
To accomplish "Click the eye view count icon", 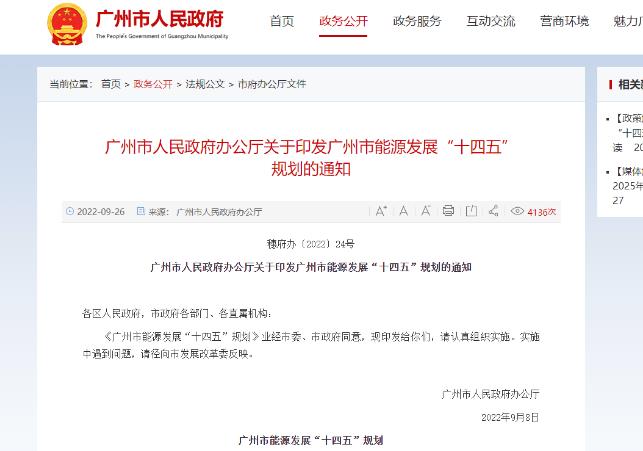I will (x=517, y=211).
